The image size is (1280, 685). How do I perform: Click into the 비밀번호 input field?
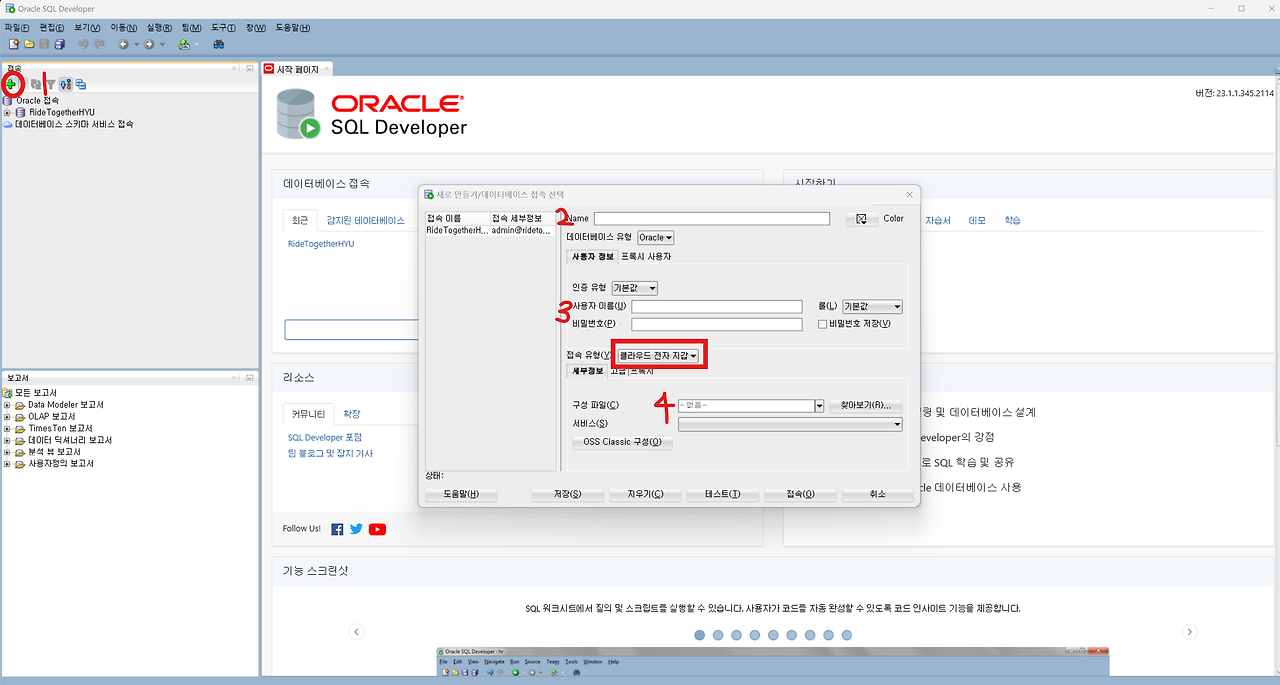tap(717, 324)
